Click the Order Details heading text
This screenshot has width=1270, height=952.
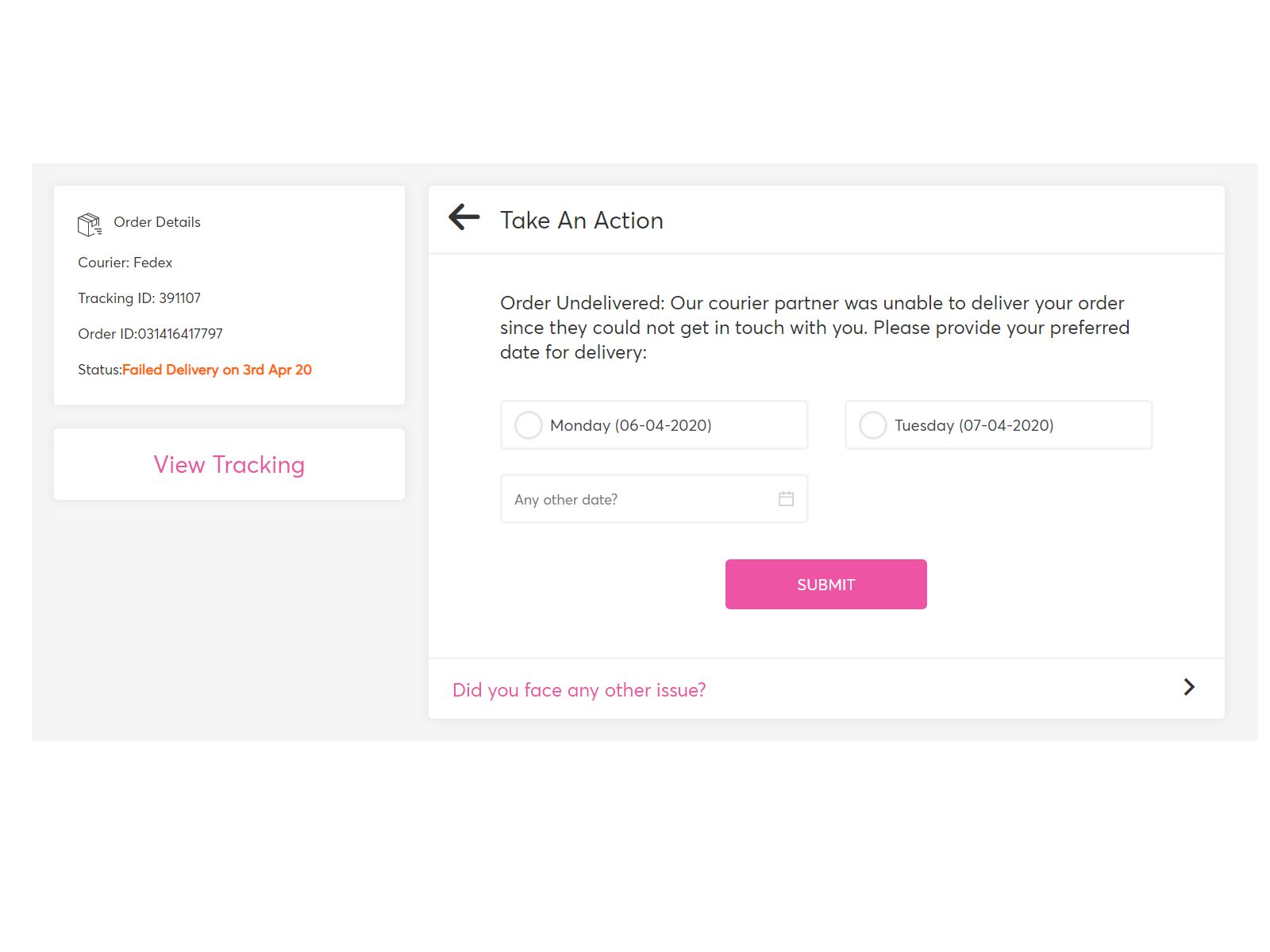coord(157,222)
